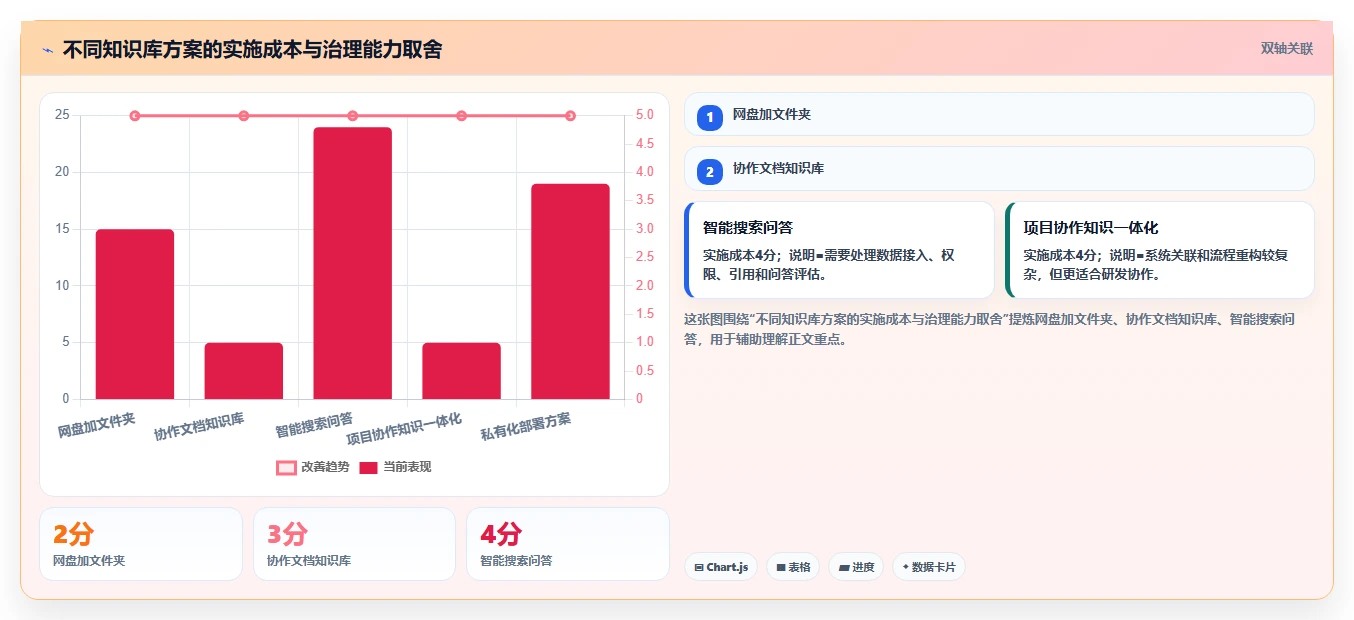Screen dimensions: 1354x620
Task: Click the number 2 badge for 协作文档知识库
Action: point(710,172)
